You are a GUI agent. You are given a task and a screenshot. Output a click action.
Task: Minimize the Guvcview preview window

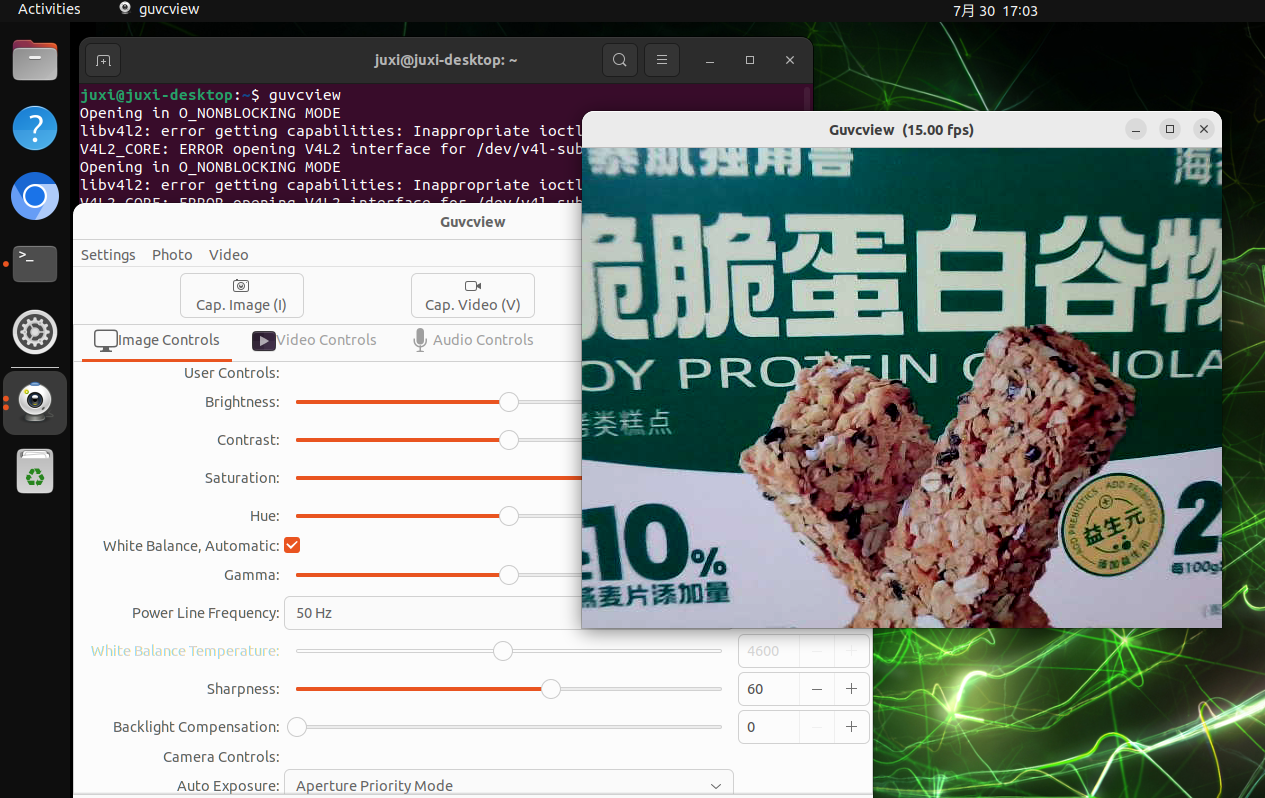(x=1135, y=130)
